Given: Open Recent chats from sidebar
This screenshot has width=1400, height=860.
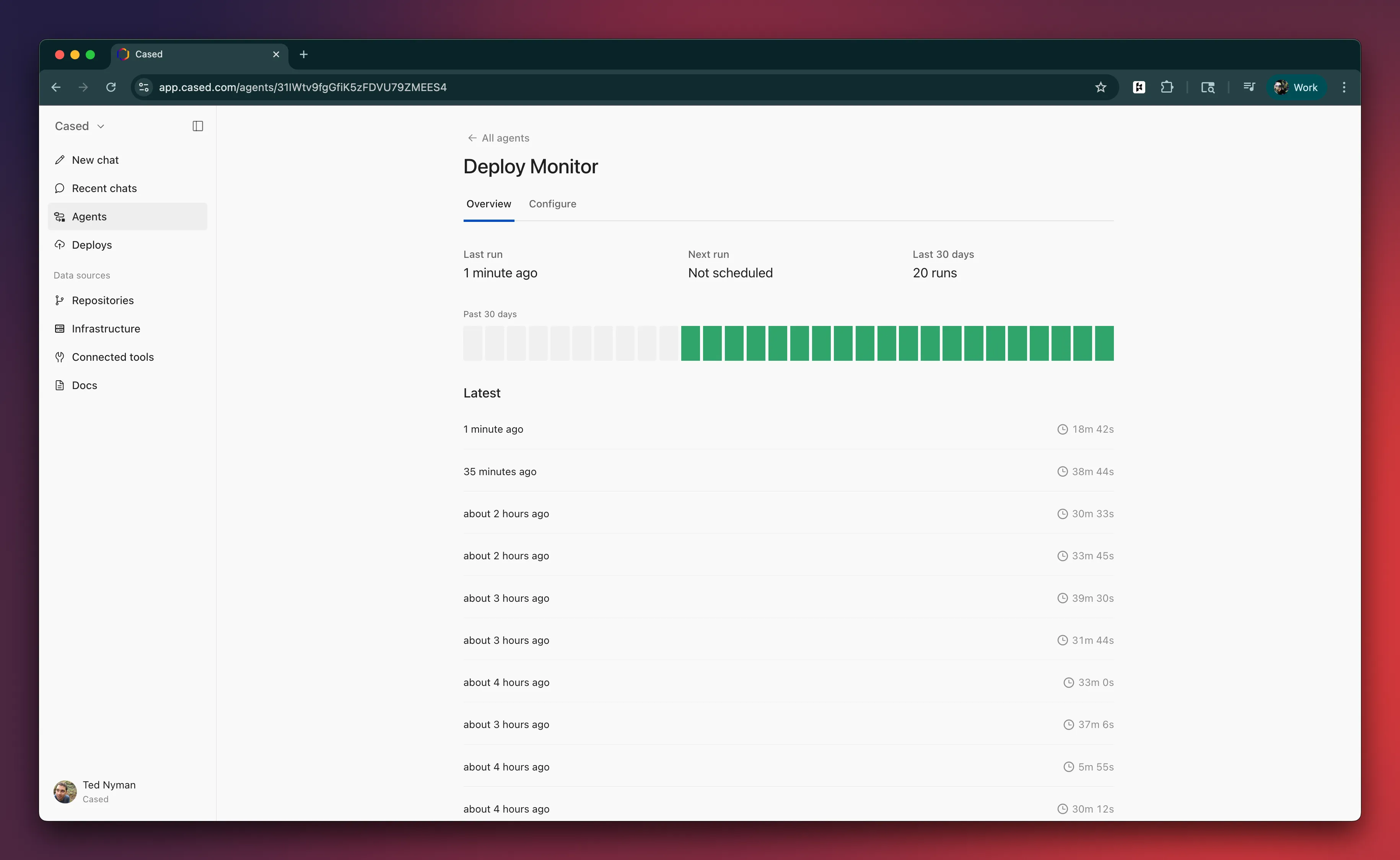Looking at the screenshot, I should [x=104, y=188].
